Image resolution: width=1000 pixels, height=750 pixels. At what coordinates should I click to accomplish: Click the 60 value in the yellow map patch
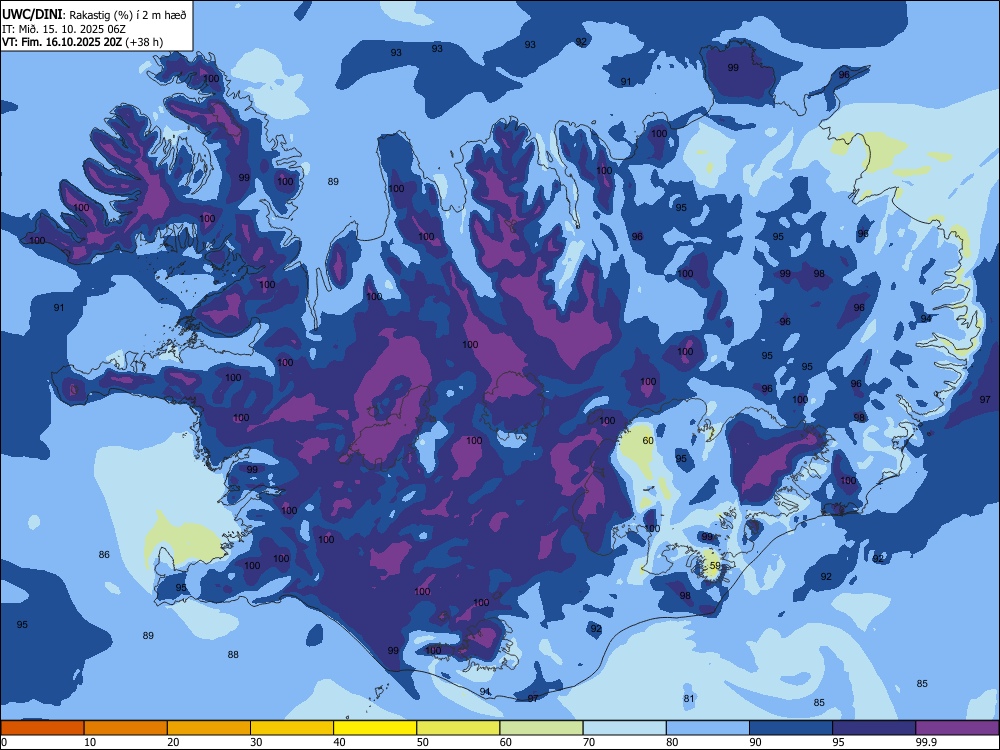click(x=648, y=441)
